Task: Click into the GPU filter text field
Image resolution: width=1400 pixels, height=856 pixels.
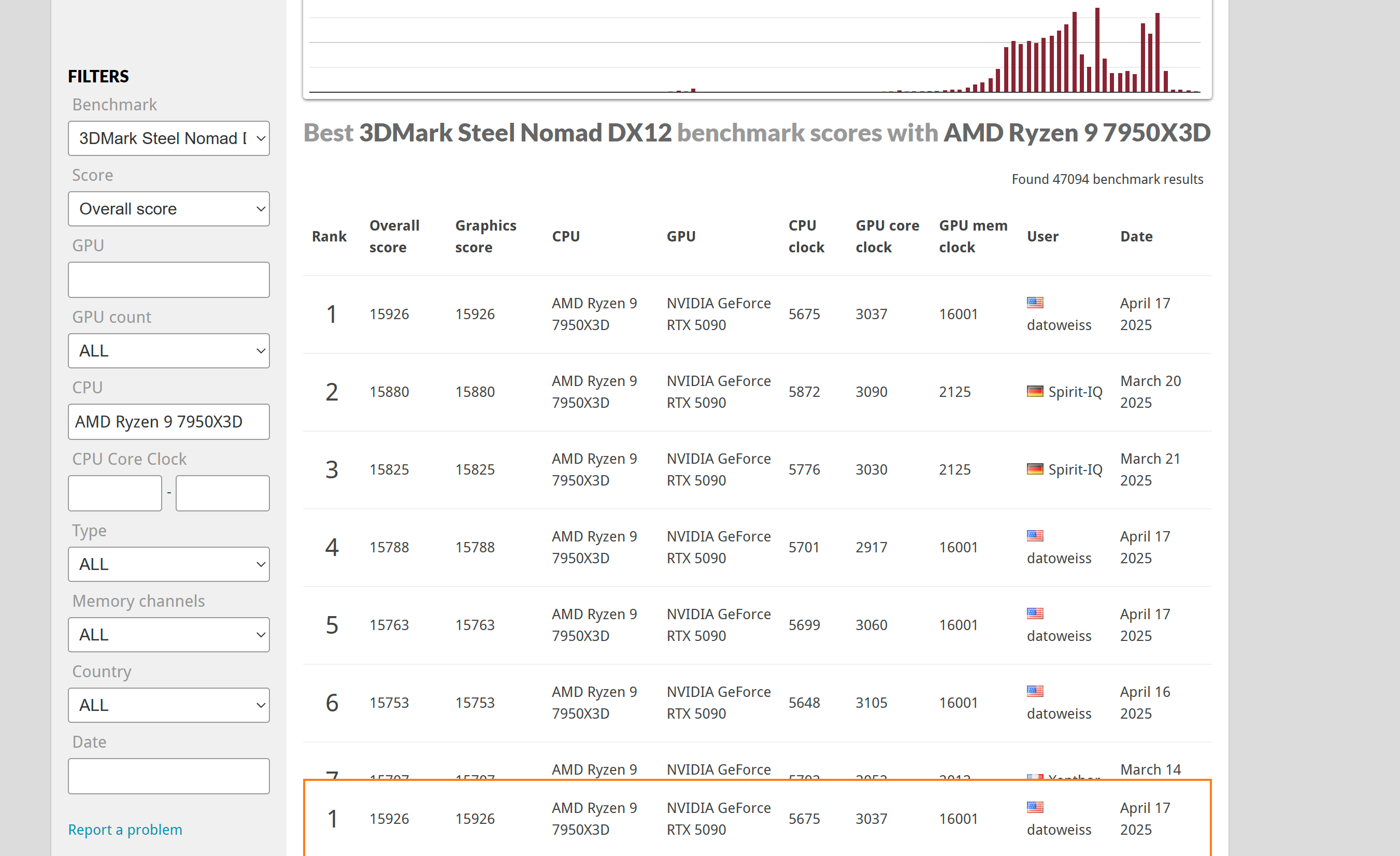Action: pos(169,280)
